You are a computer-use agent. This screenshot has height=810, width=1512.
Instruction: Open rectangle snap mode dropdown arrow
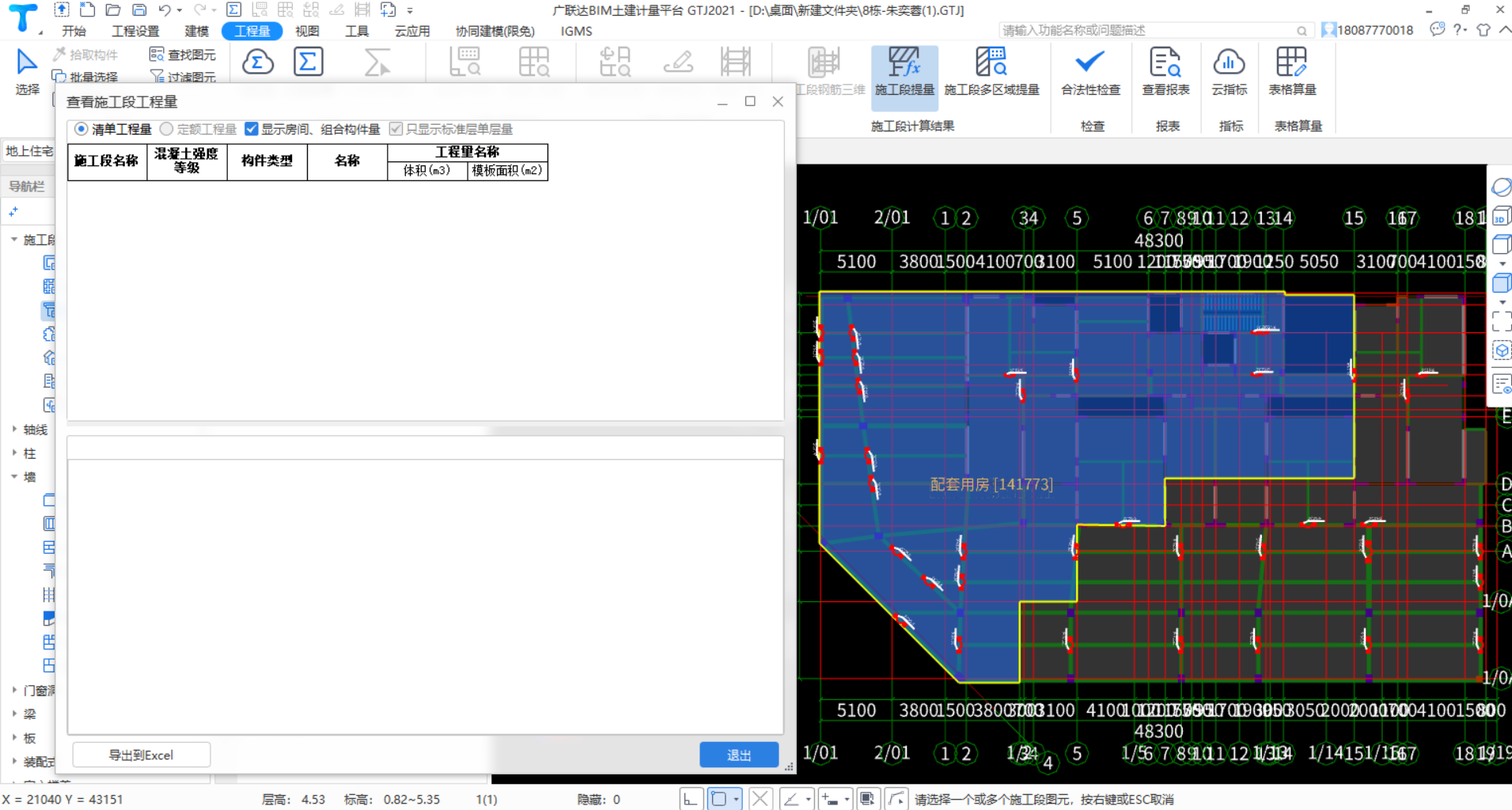click(x=736, y=799)
